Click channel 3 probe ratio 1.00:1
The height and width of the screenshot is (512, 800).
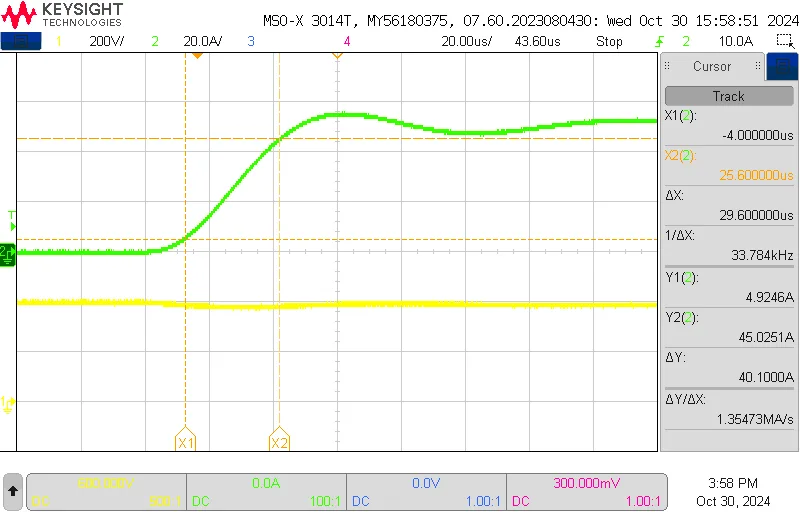(483, 501)
